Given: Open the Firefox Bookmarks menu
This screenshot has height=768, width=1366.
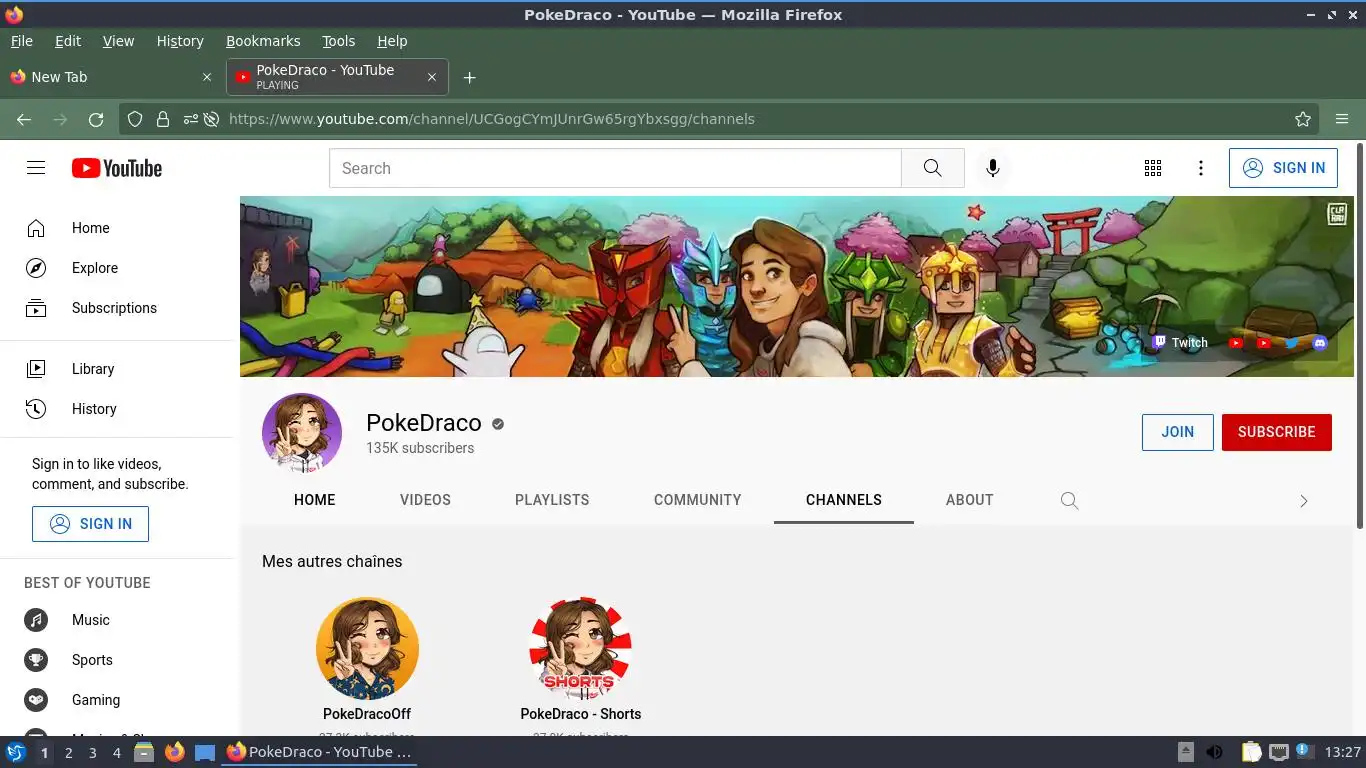Looking at the screenshot, I should click(263, 41).
